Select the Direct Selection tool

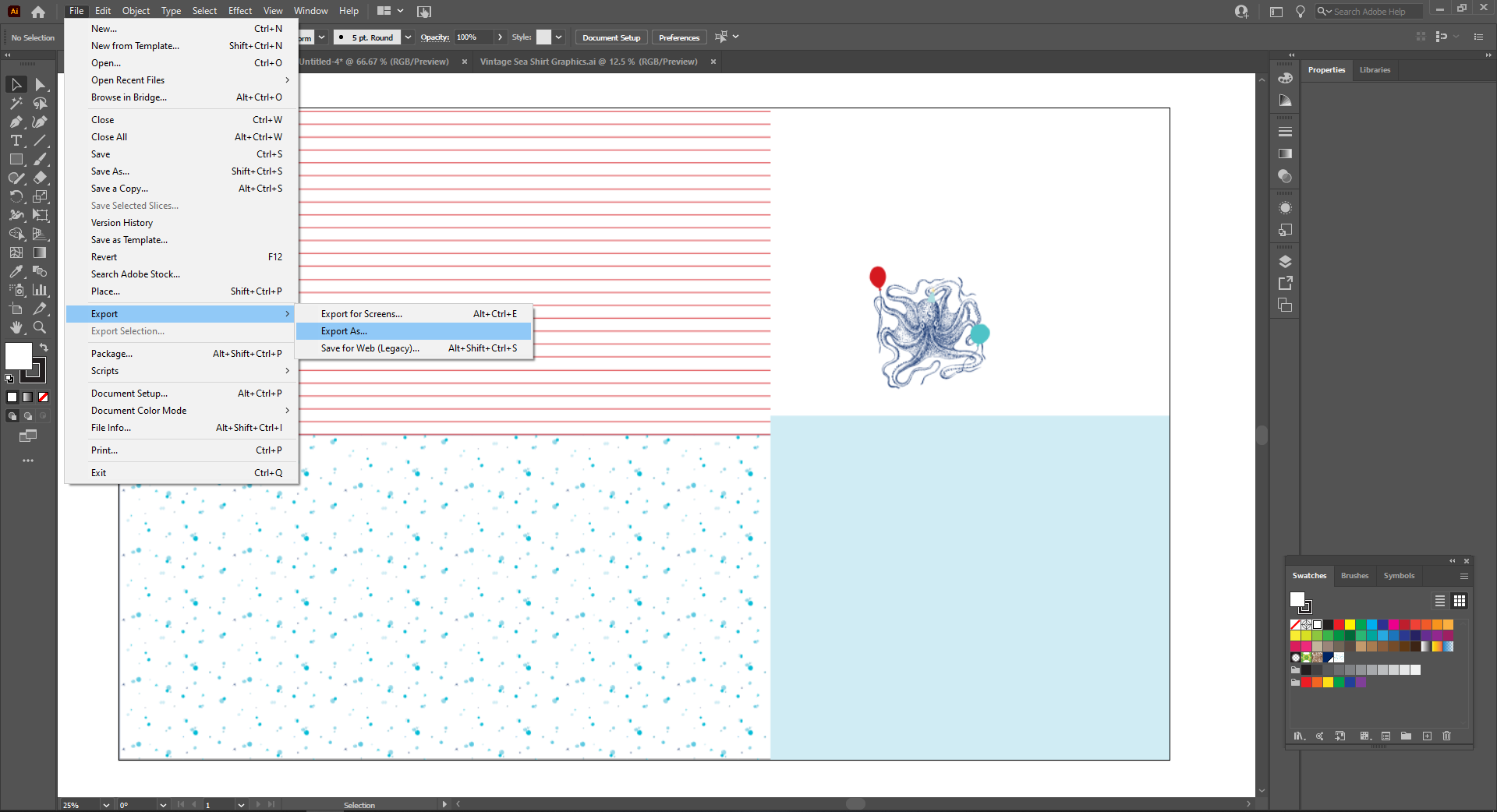(41, 84)
